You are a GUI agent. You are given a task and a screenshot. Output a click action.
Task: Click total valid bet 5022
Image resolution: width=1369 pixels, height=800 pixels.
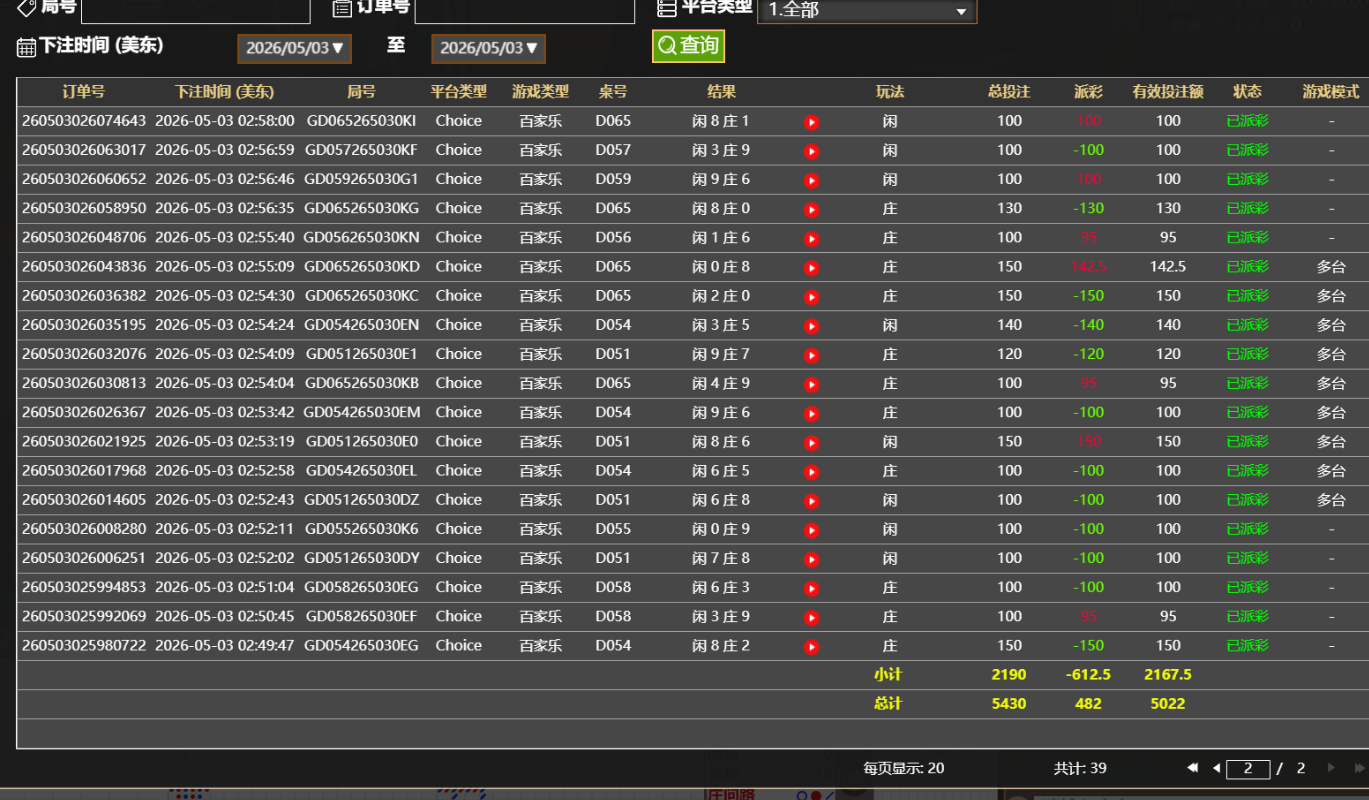[x=1168, y=704]
